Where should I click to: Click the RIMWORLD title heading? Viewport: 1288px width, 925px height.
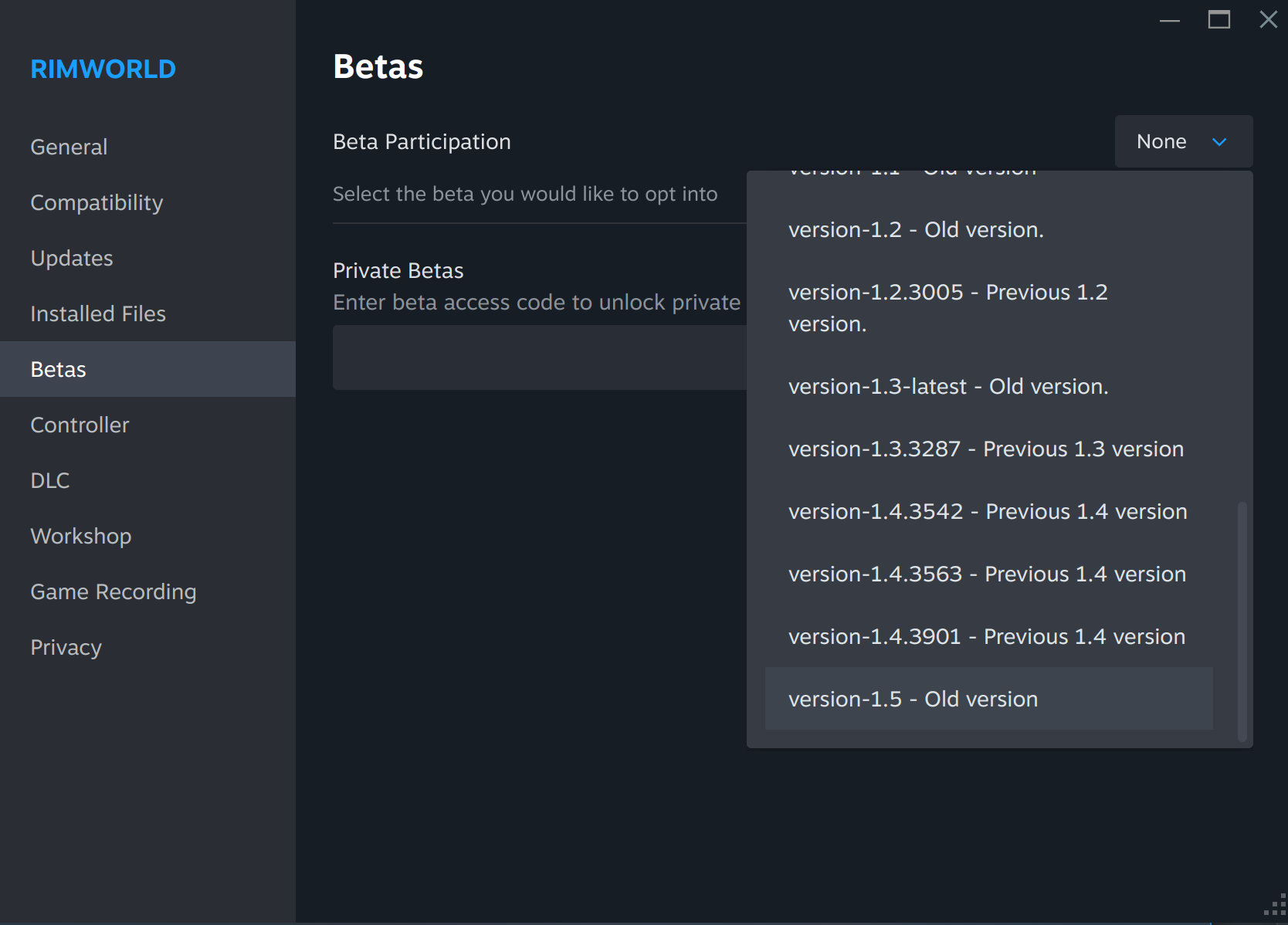click(103, 69)
